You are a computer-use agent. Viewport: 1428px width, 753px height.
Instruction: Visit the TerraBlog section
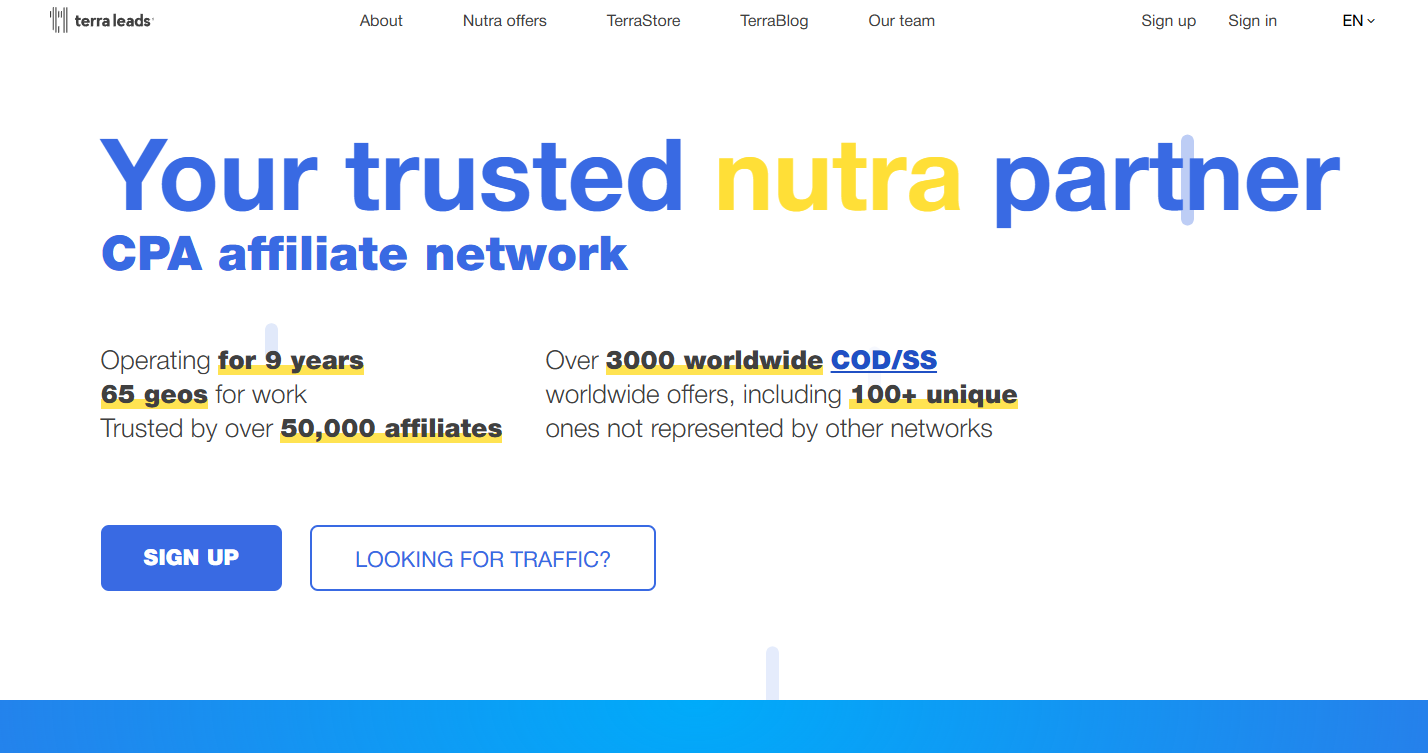pyautogui.click(x=774, y=21)
